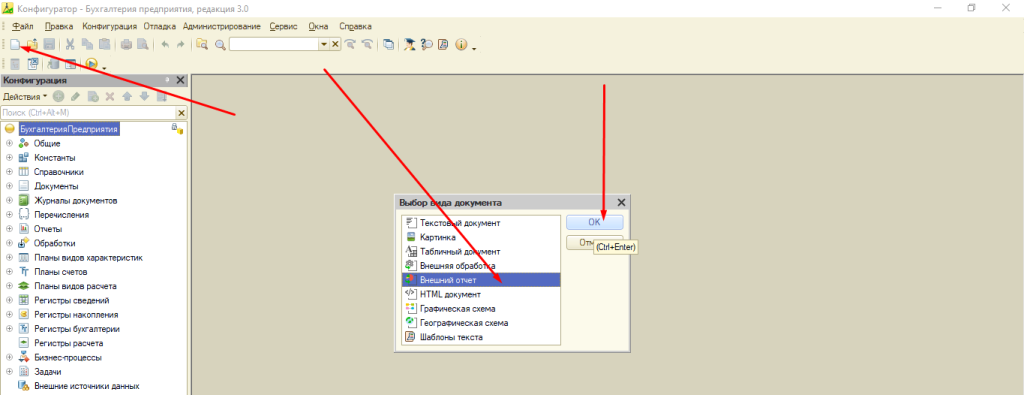The height and width of the screenshot is (395, 1024).
Task: Click the Text templates icon in toolbar
Action: coord(443,44)
